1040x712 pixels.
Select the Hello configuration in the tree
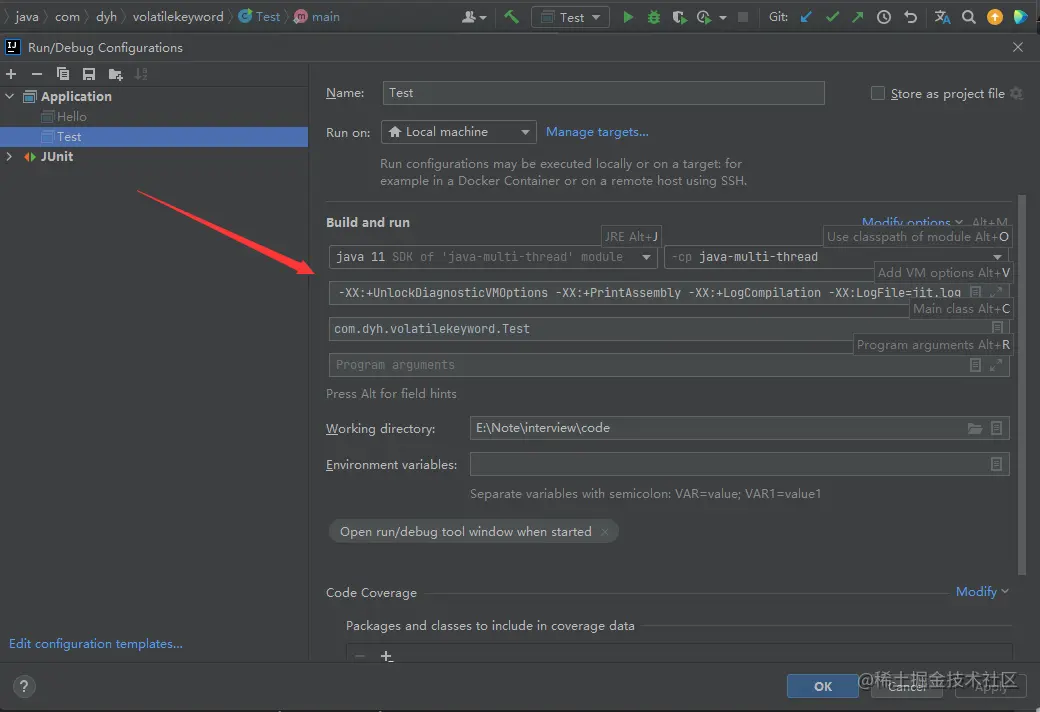(72, 117)
